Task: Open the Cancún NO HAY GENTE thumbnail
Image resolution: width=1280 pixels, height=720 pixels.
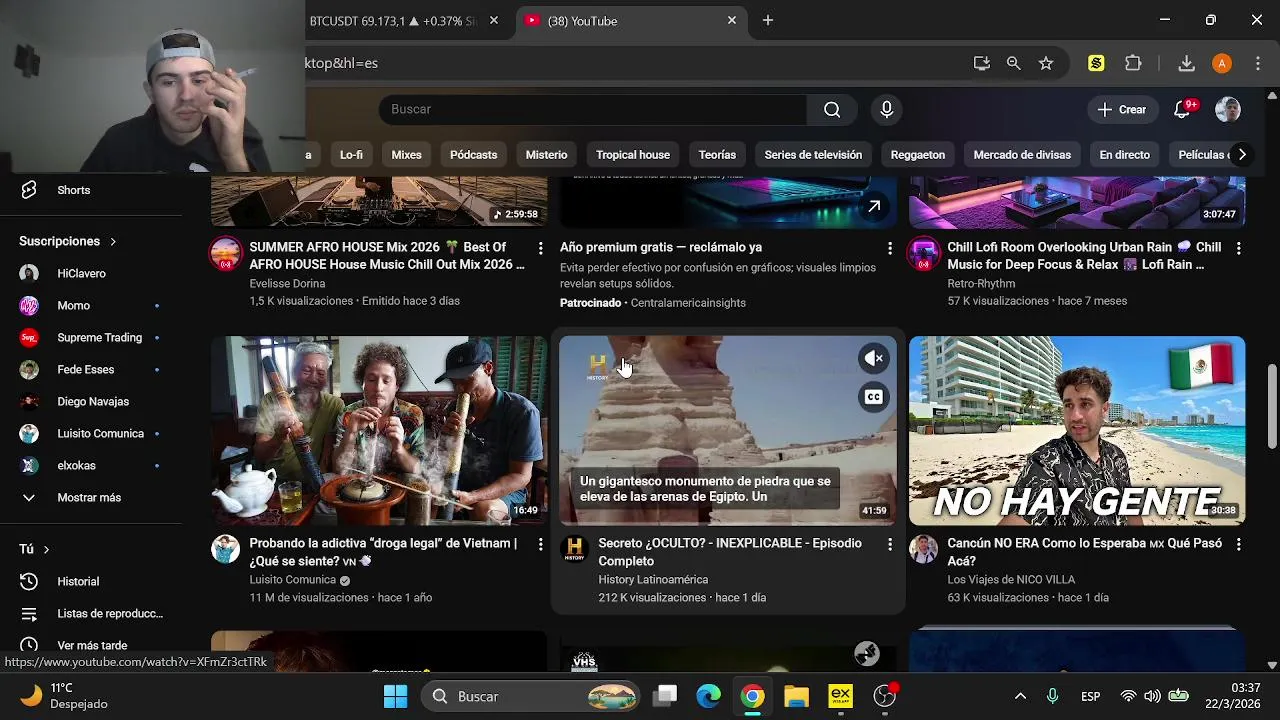Action: [1077, 431]
